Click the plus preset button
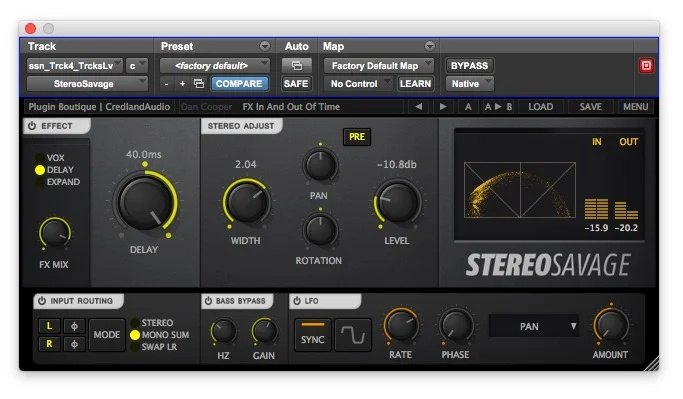 click(183, 84)
